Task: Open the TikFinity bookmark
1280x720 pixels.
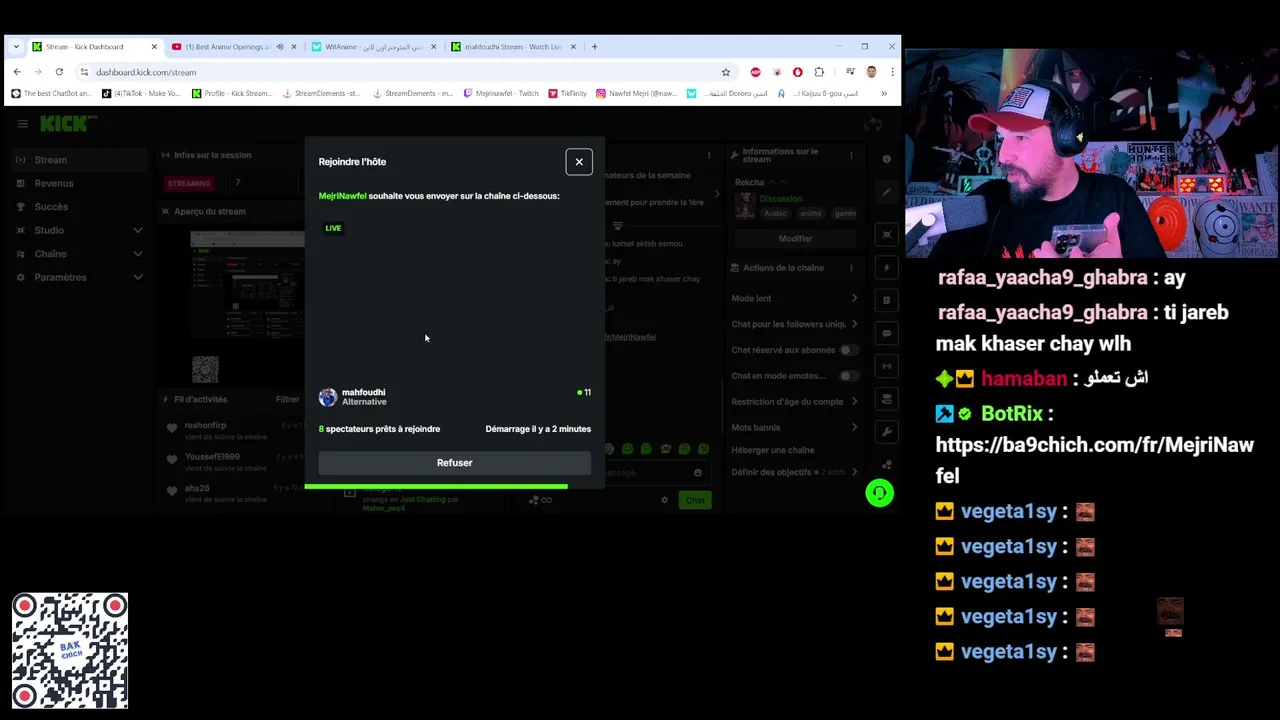Action: click(567, 93)
